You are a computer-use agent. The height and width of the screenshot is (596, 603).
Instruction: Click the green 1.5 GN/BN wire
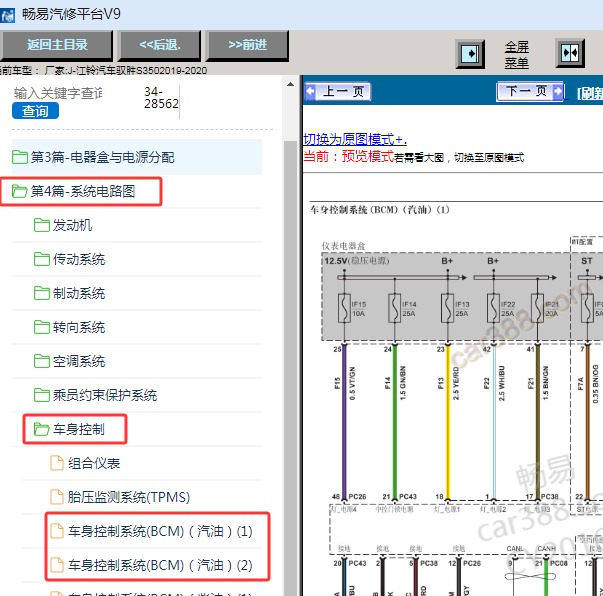pyautogui.click(x=395, y=421)
